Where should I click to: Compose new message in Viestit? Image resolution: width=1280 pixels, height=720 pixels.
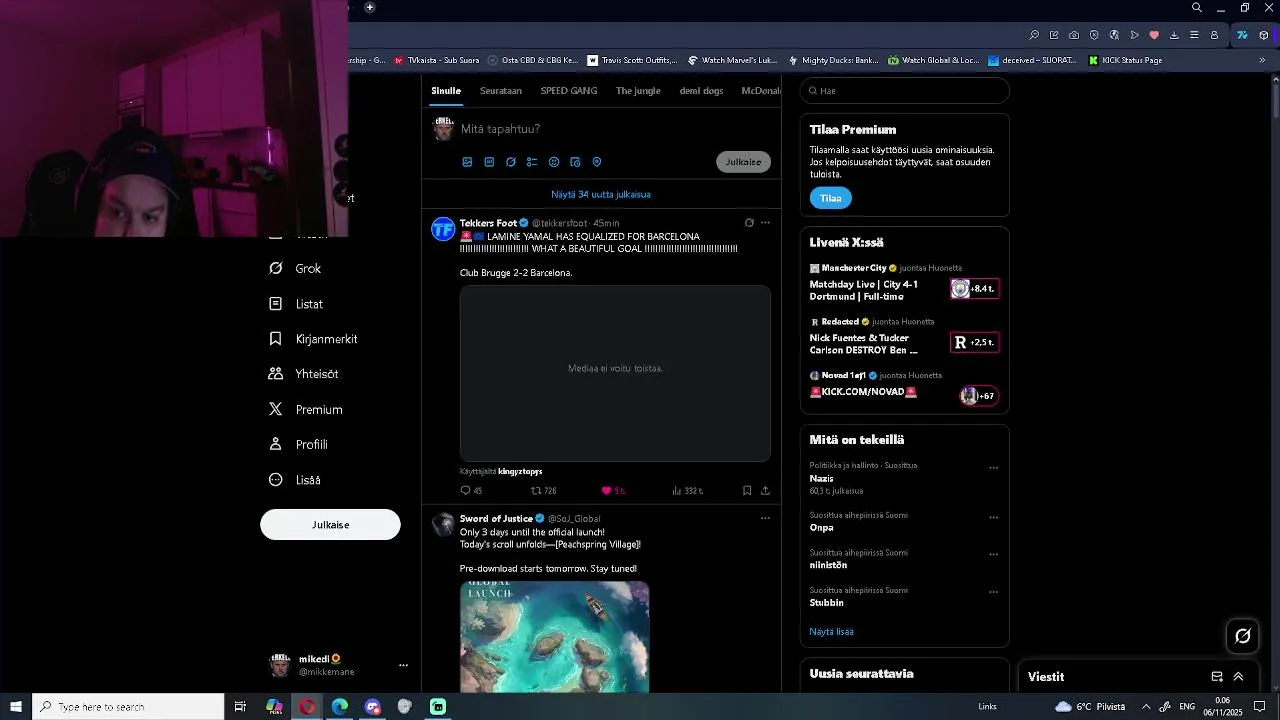(1217, 677)
